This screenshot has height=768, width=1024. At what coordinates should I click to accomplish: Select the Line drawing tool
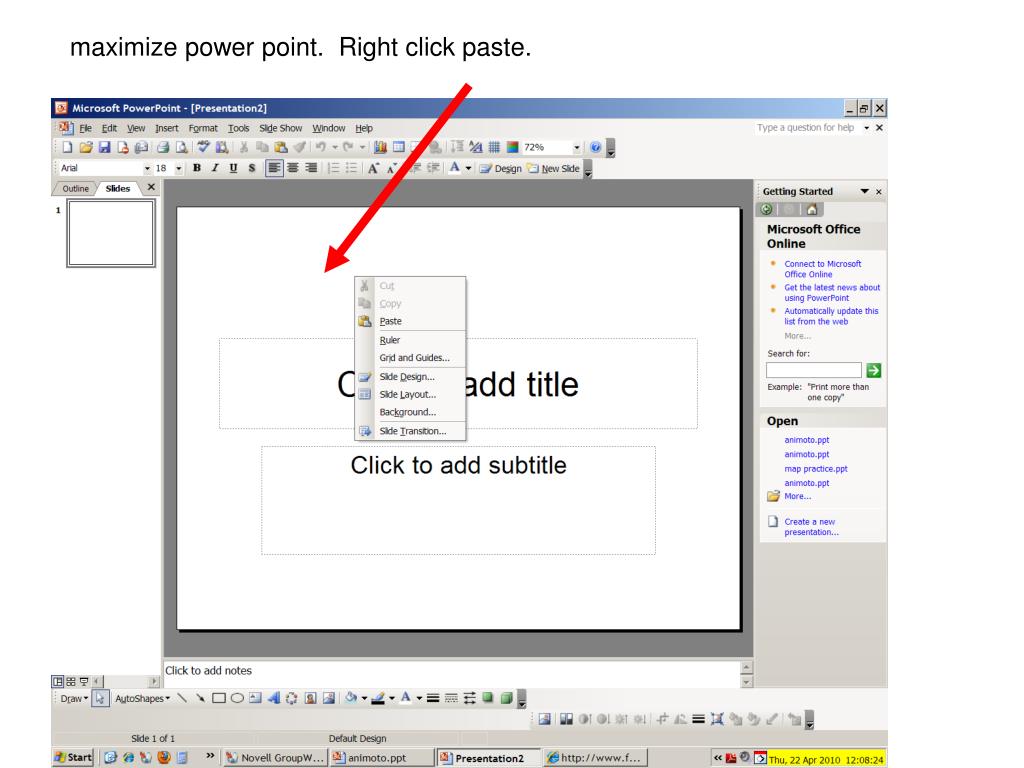tap(182, 698)
